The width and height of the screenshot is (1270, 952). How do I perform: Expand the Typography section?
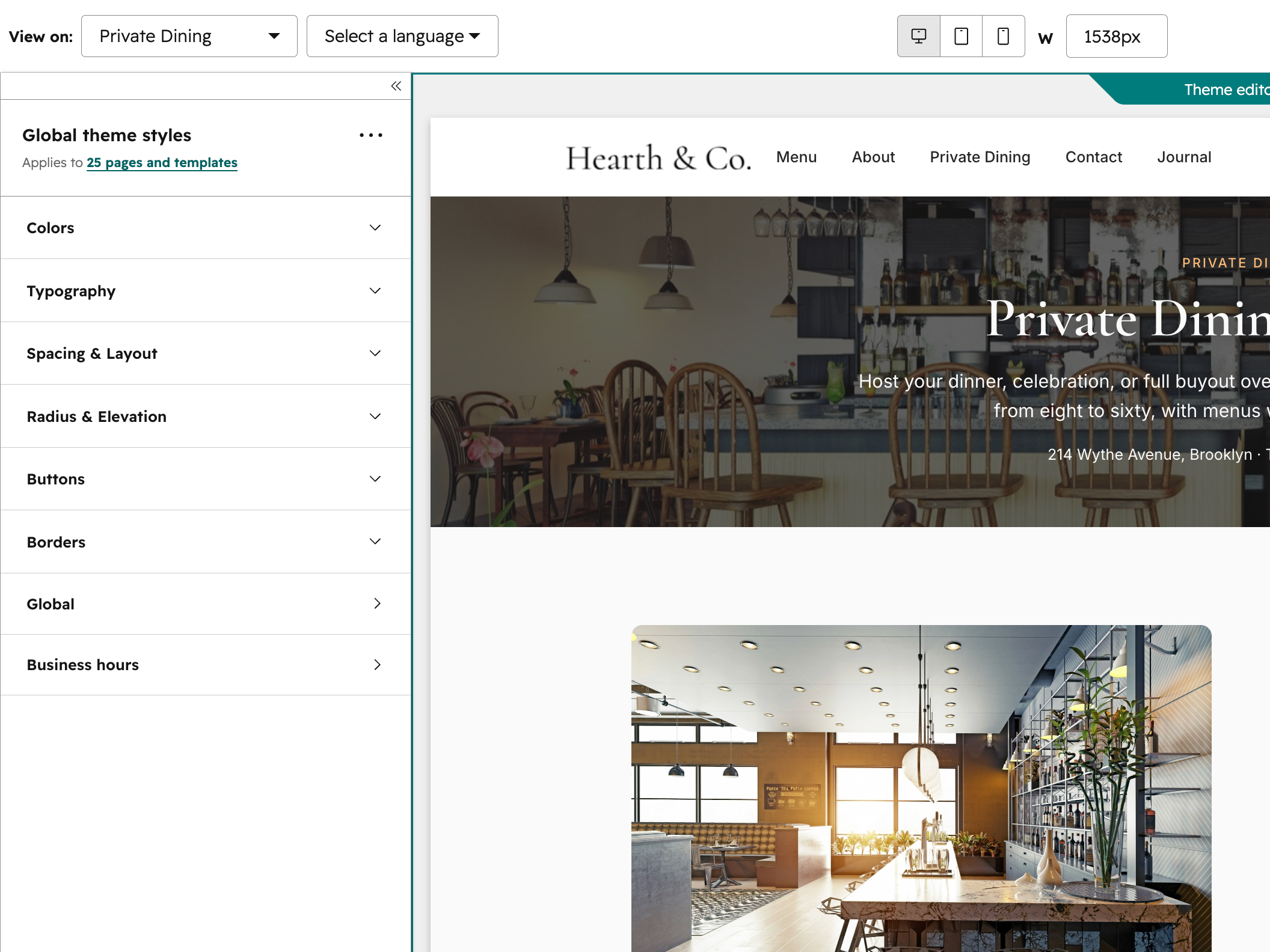206,291
